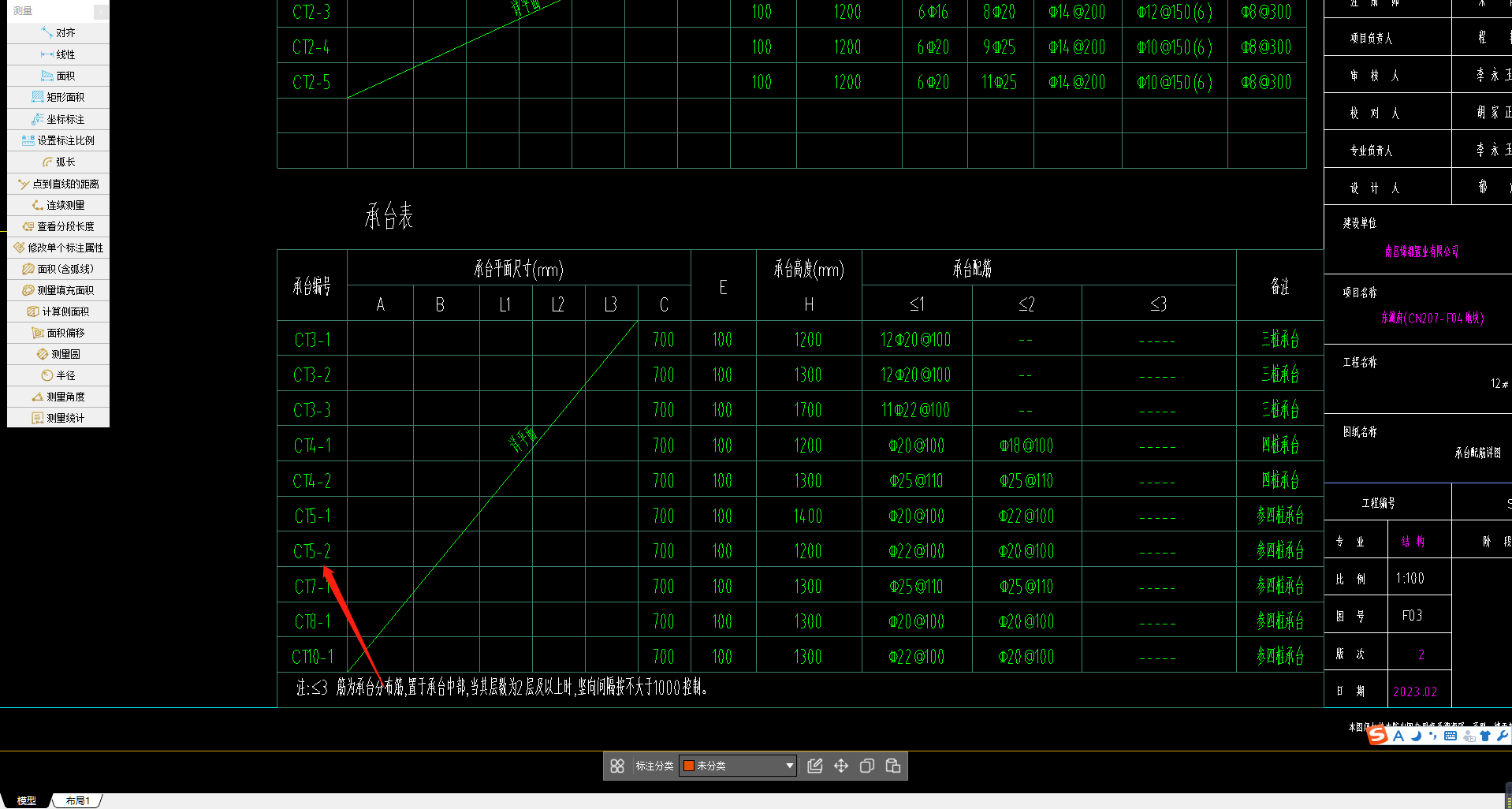The image size is (1512, 809).
Task: Open 设置标注比例 annotation scale setting
Action: point(58,140)
